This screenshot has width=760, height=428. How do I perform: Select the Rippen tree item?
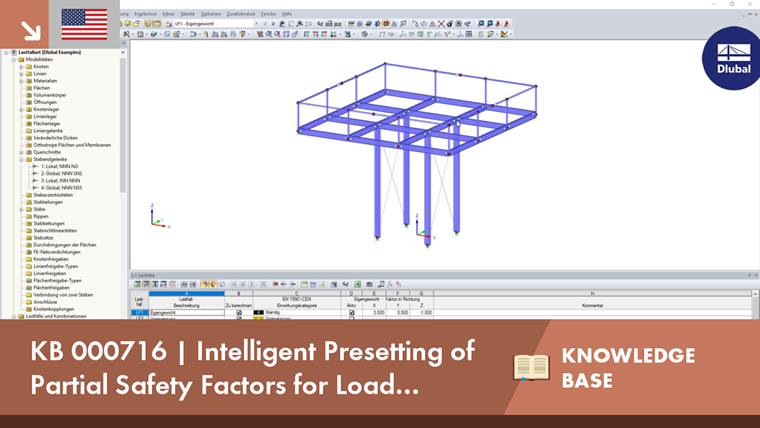click(41, 216)
